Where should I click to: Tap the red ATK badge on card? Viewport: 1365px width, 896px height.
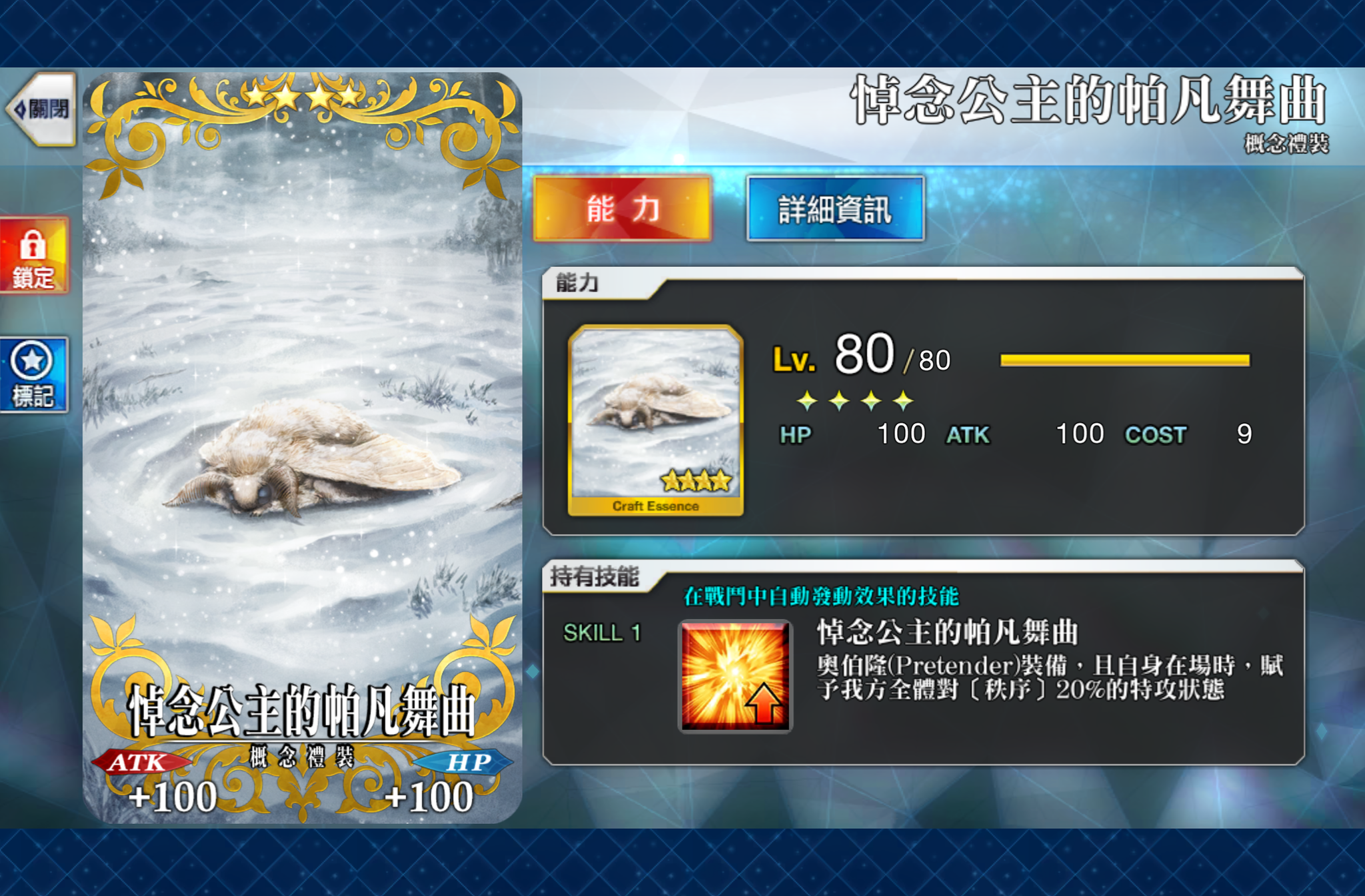(140, 762)
